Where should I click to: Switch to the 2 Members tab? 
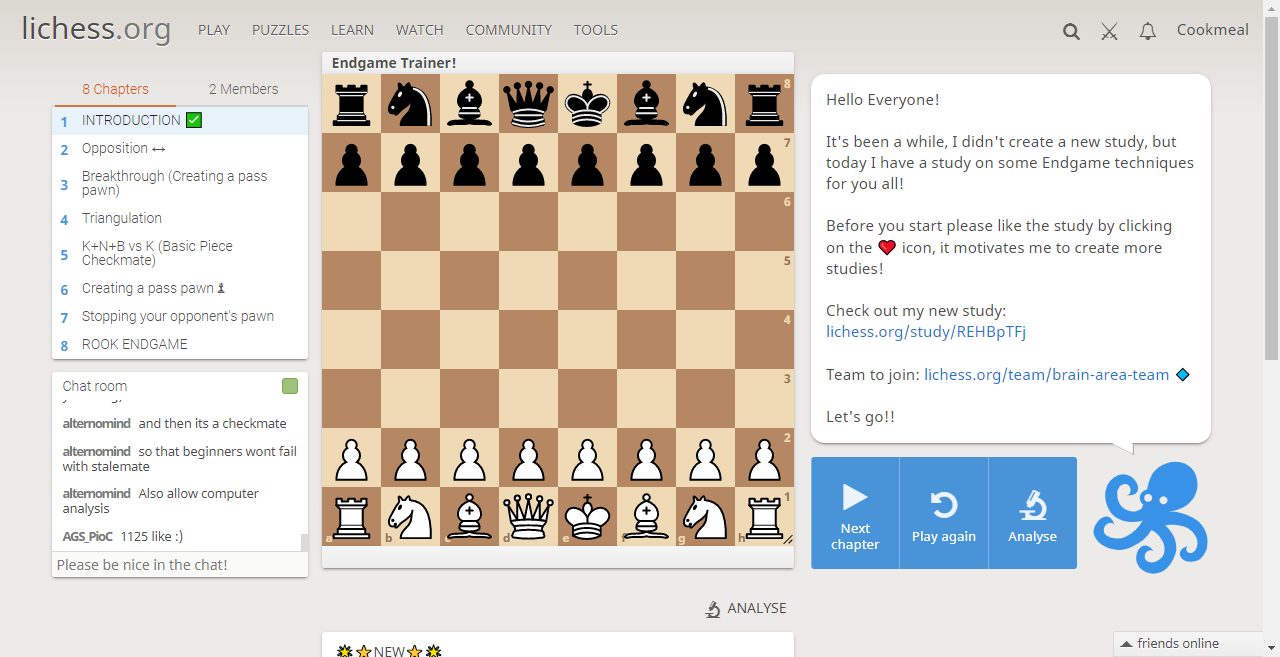pos(243,89)
